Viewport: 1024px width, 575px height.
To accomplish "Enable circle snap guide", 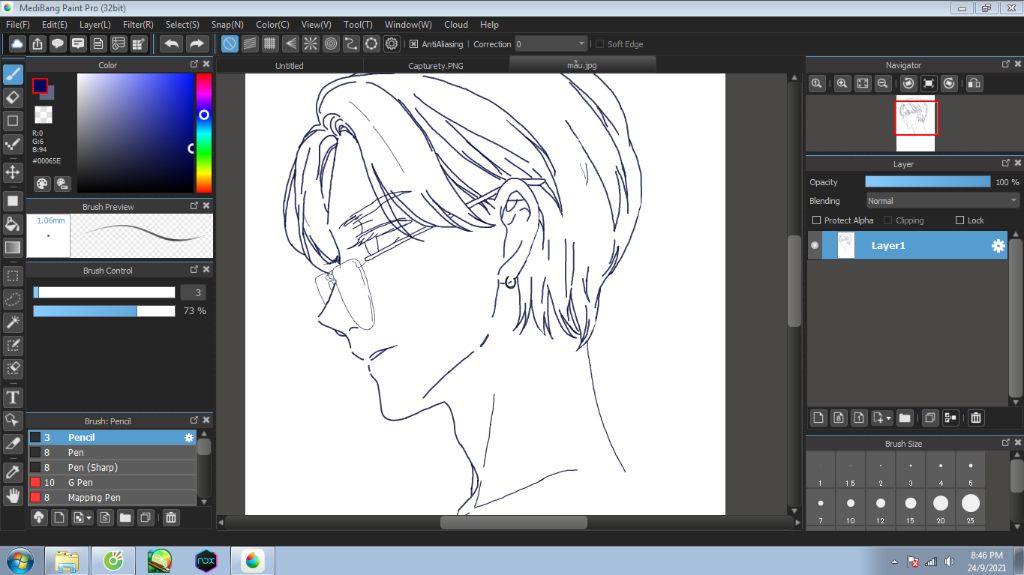I will pos(330,44).
